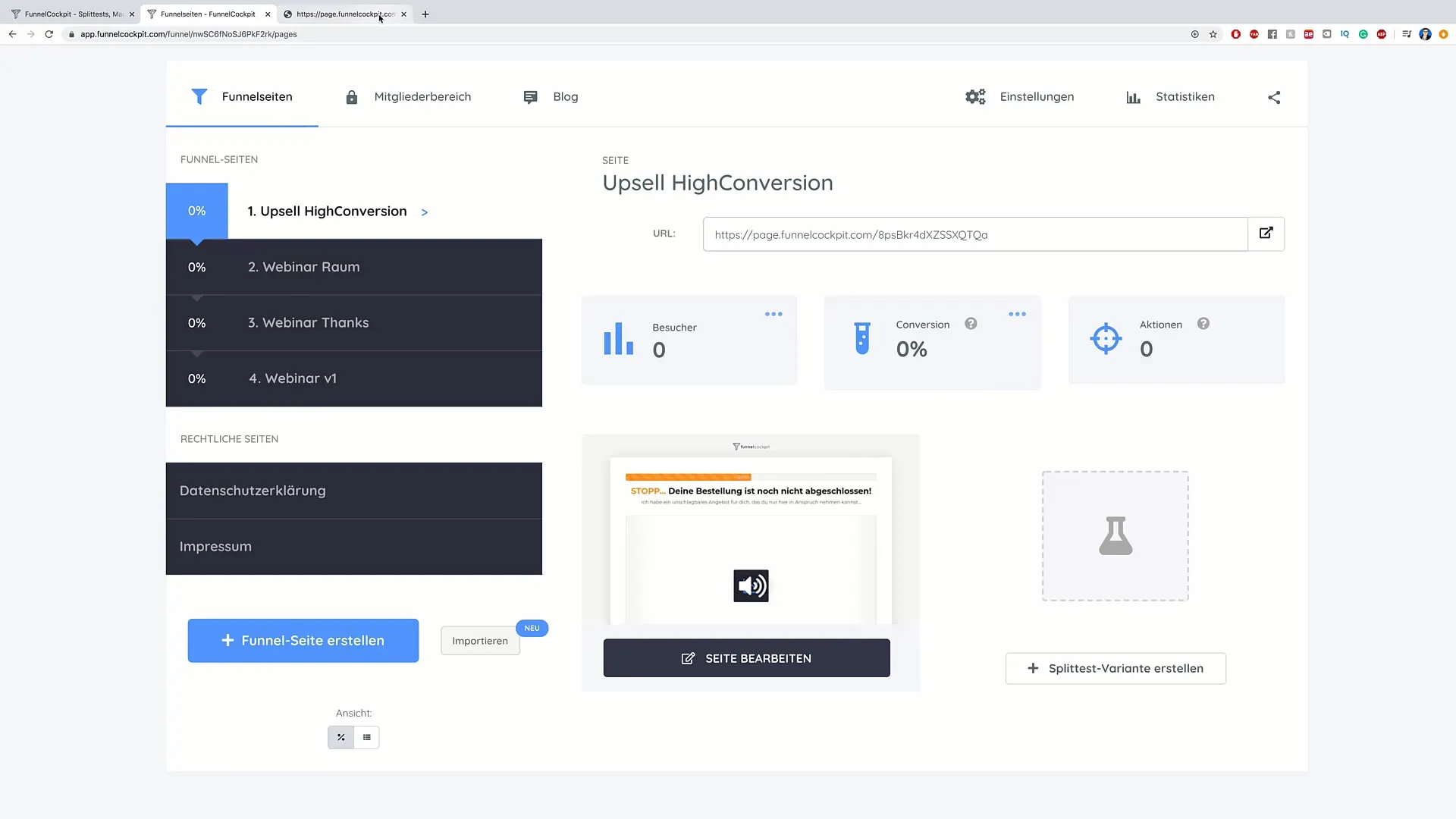Open the Blog tab
The height and width of the screenshot is (819, 1456).
coord(551,96)
